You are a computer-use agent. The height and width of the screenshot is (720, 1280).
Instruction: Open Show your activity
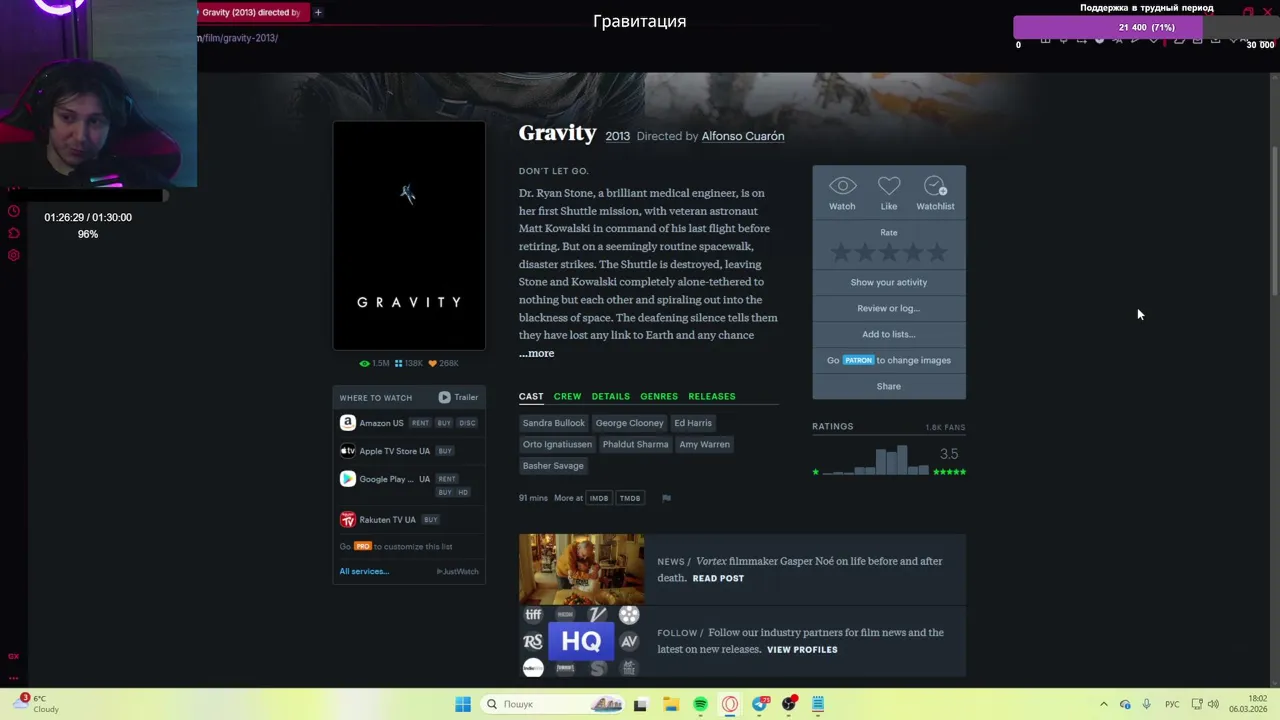point(889,282)
